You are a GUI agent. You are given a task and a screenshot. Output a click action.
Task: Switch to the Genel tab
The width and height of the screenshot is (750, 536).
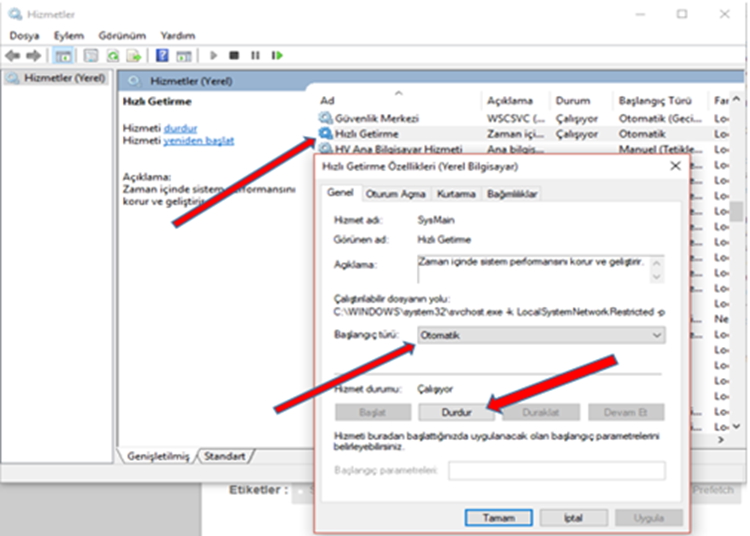(340, 192)
